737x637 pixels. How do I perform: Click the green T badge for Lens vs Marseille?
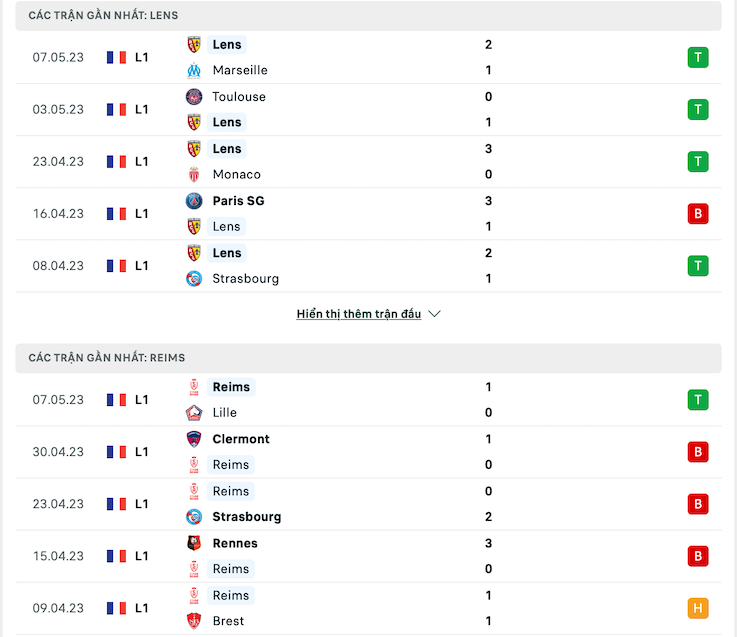(698, 57)
